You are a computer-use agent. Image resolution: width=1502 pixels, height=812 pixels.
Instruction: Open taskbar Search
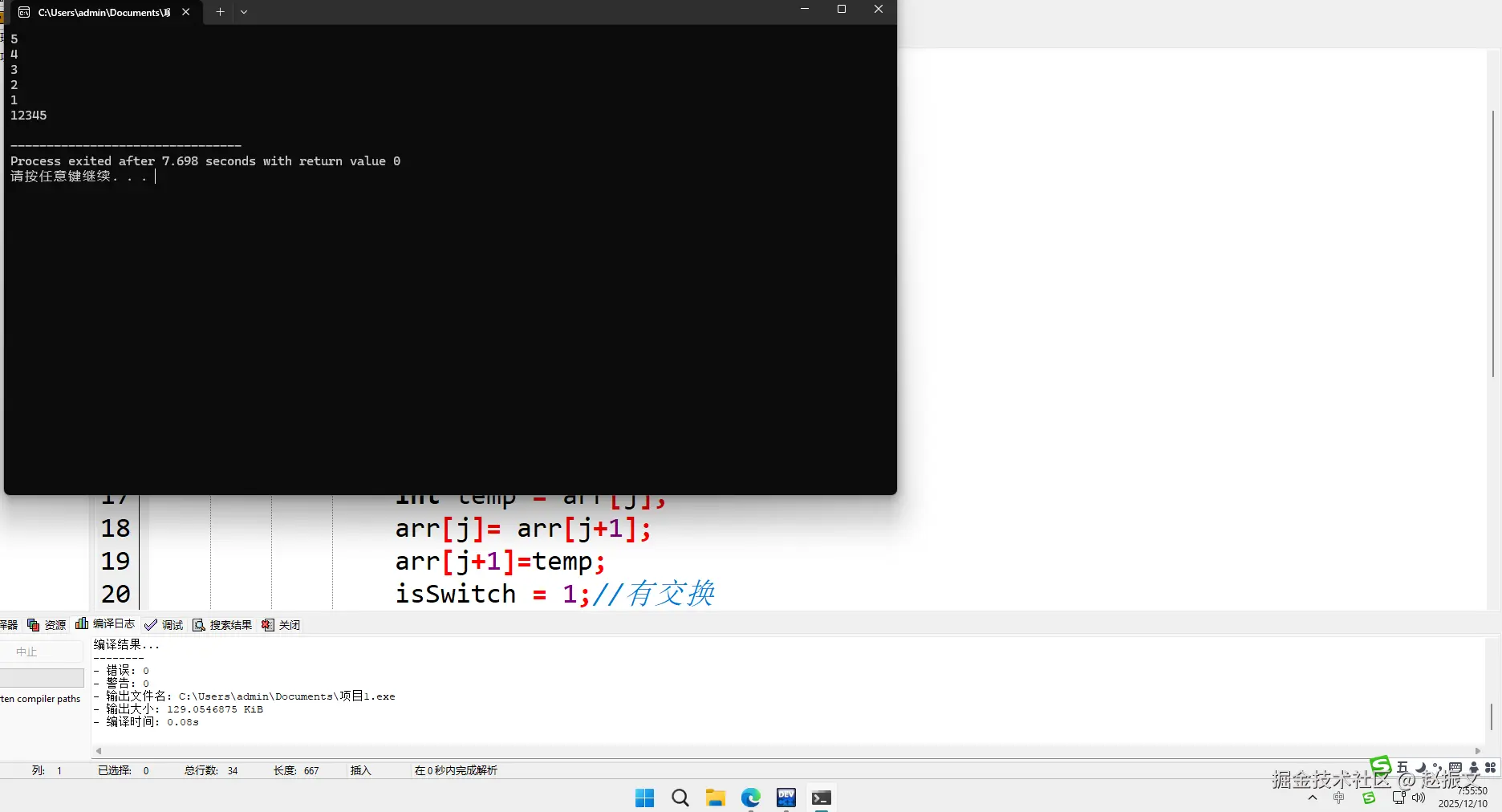tap(680, 798)
